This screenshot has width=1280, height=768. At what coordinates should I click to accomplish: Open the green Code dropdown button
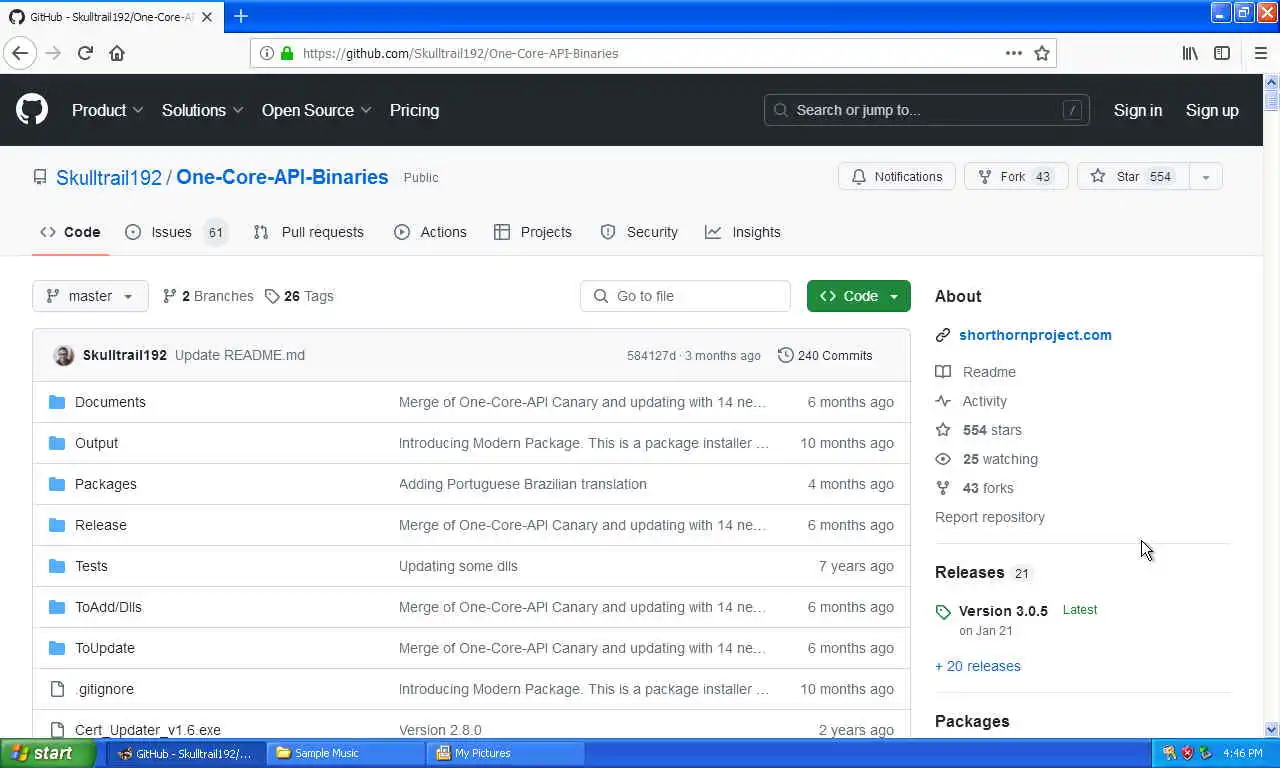pyautogui.click(x=859, y=296)
